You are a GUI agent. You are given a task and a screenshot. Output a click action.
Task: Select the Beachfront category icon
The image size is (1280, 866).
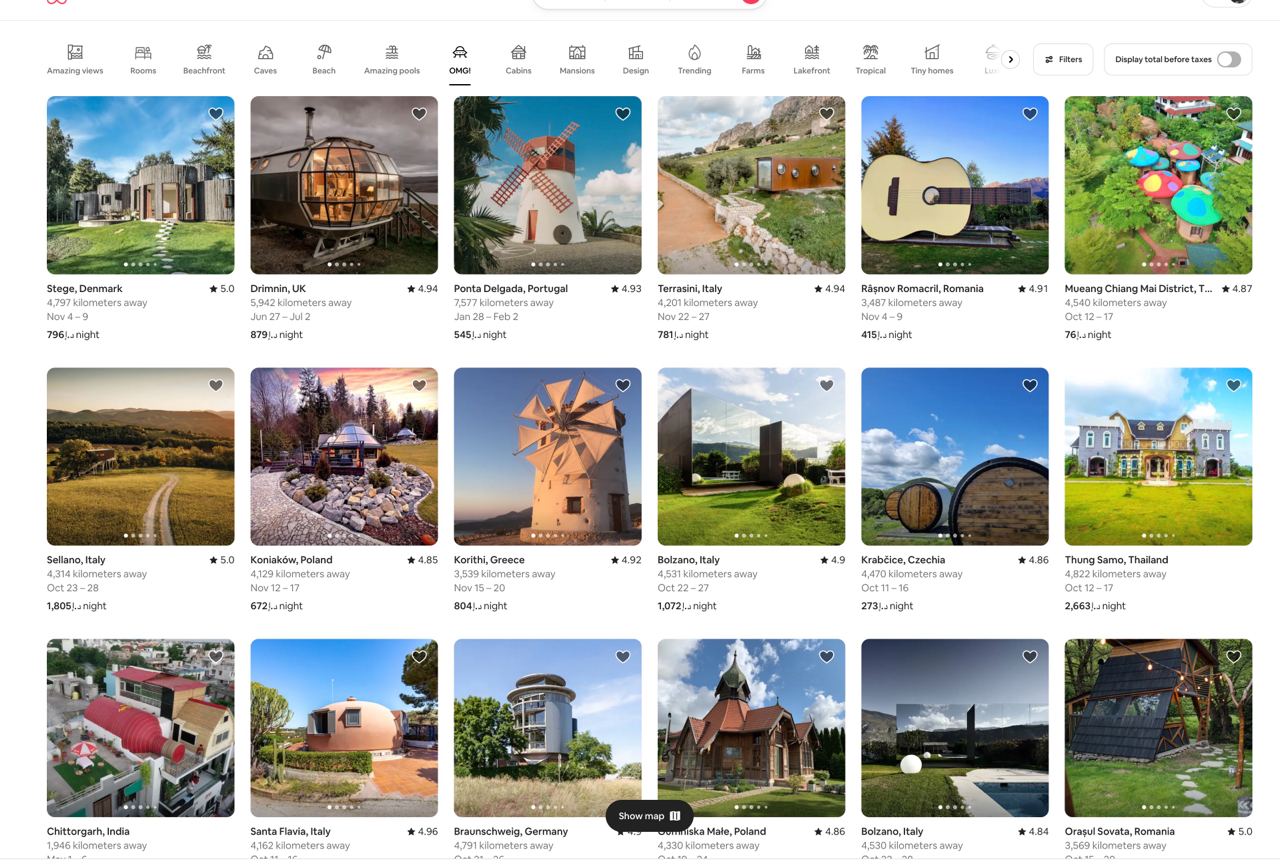tap(204, 53)
